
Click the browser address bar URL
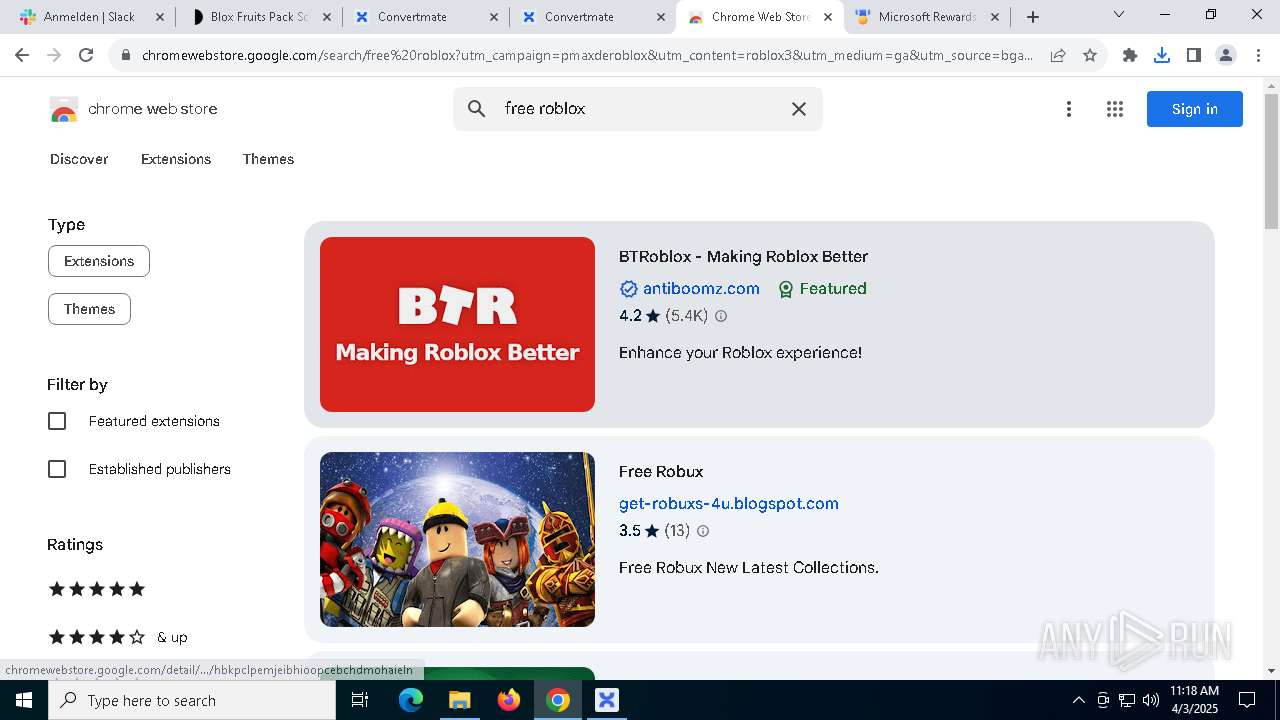[588, 55]
